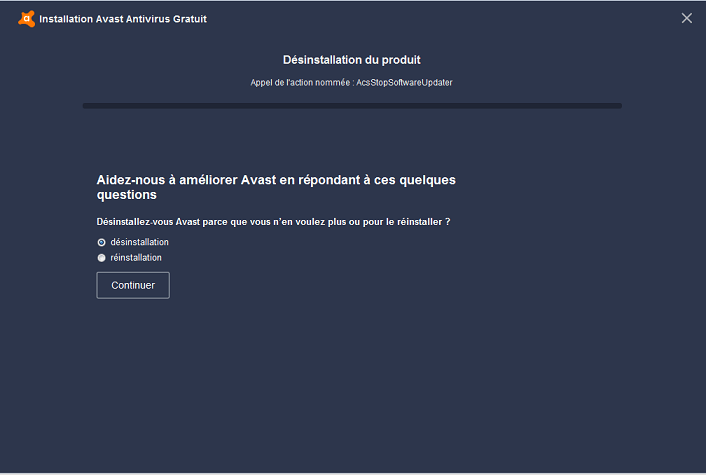Viewport: 706px width, 475px height.
Task: Click the word "questions" in the survey heading
Action: [126, 195]
